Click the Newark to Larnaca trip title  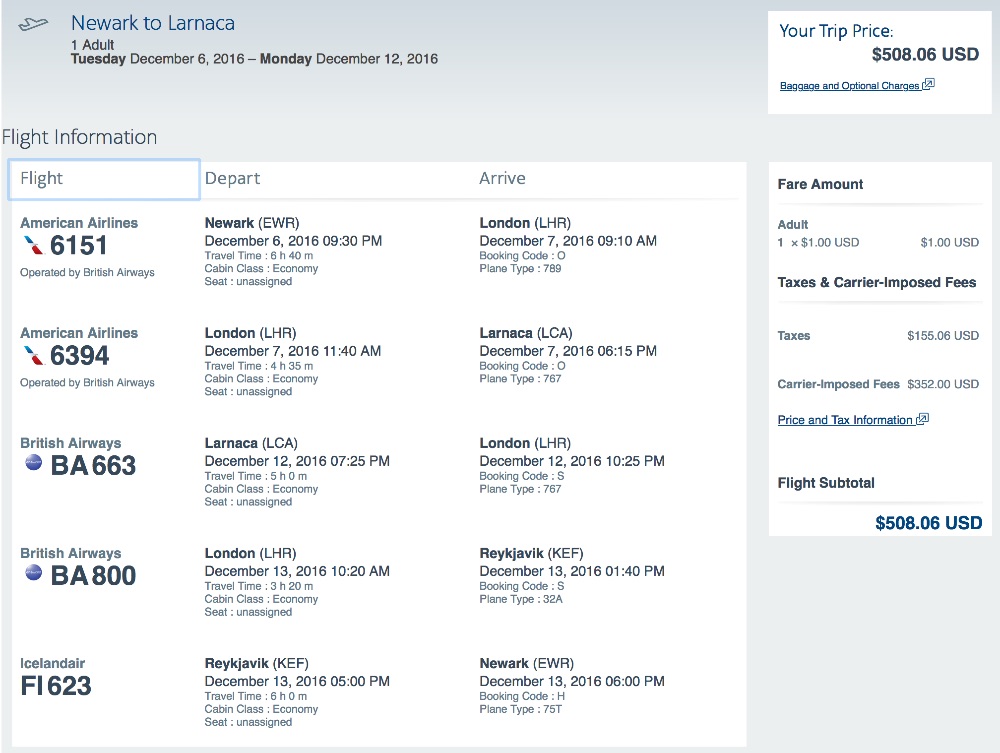(153, 22)
